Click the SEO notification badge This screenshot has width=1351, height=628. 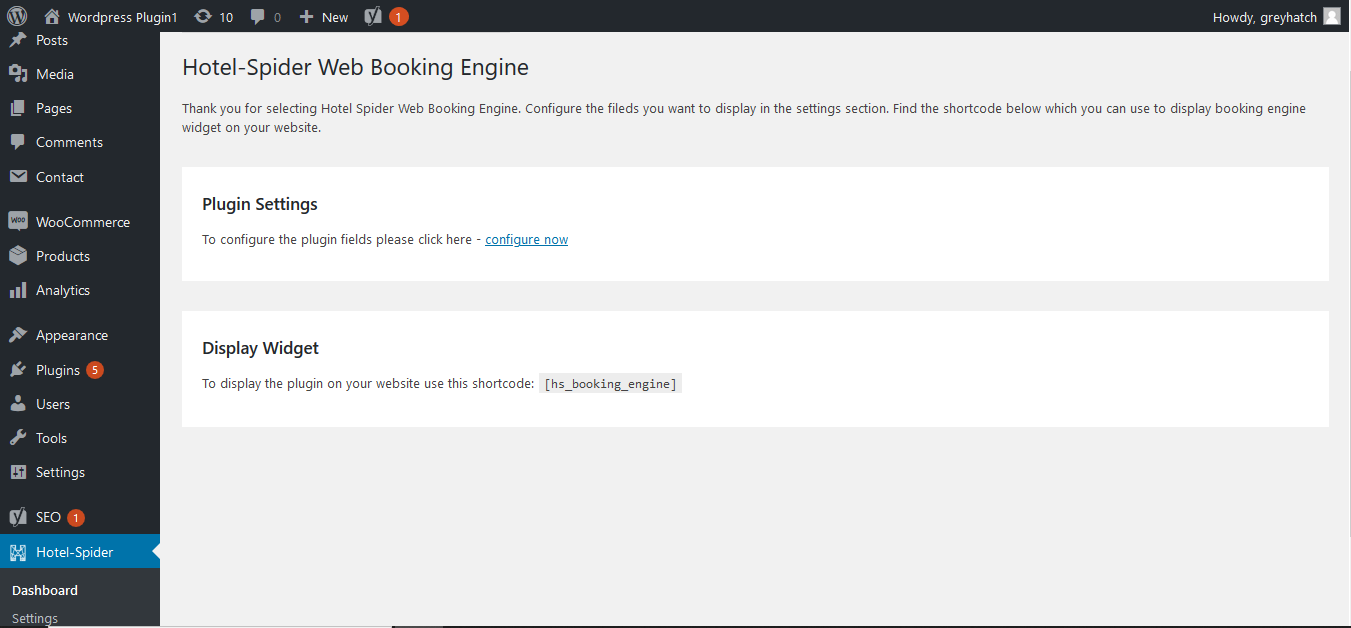(x=76, y=517)
